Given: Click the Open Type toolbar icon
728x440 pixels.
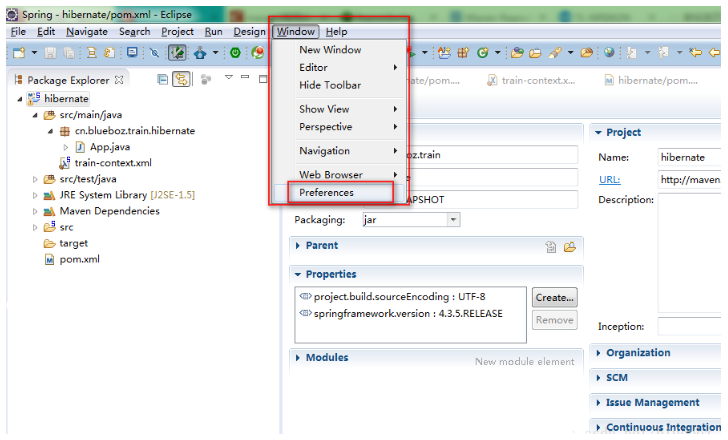Looking at the screenshot, I should point(517,53).
